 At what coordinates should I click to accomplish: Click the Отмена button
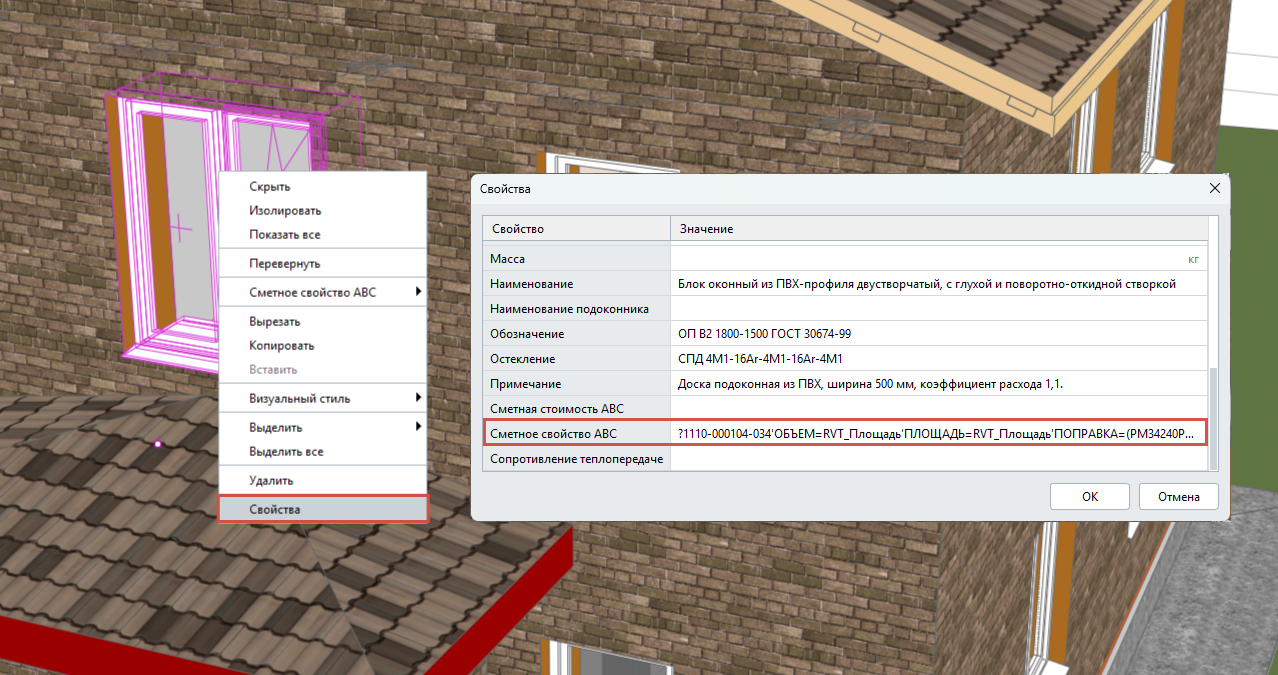point(1178,496)
